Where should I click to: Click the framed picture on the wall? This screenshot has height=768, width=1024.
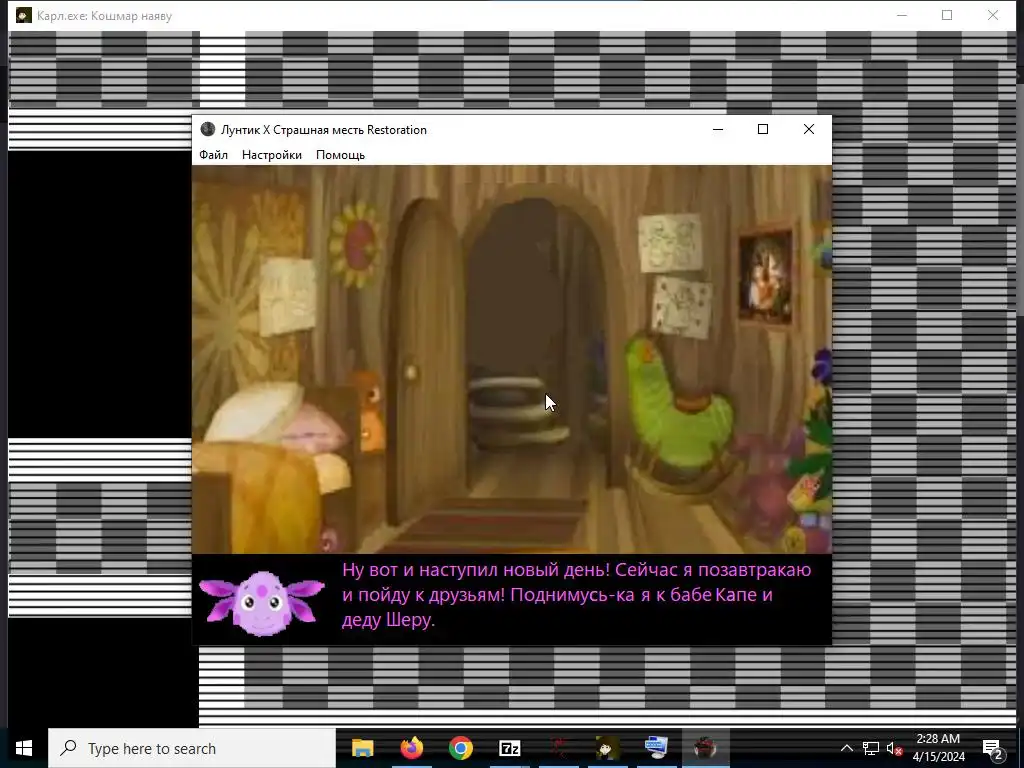click(x=765, y=273)
